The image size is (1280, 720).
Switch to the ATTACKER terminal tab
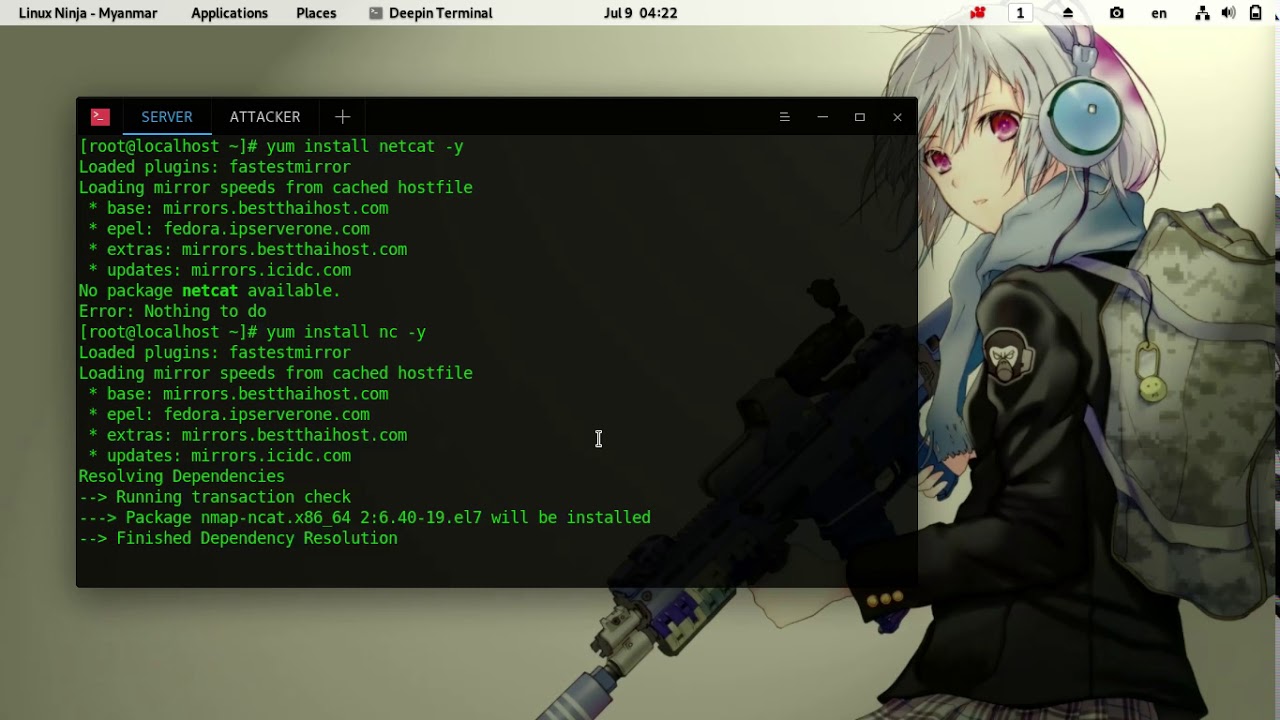[x=265, y=117]
